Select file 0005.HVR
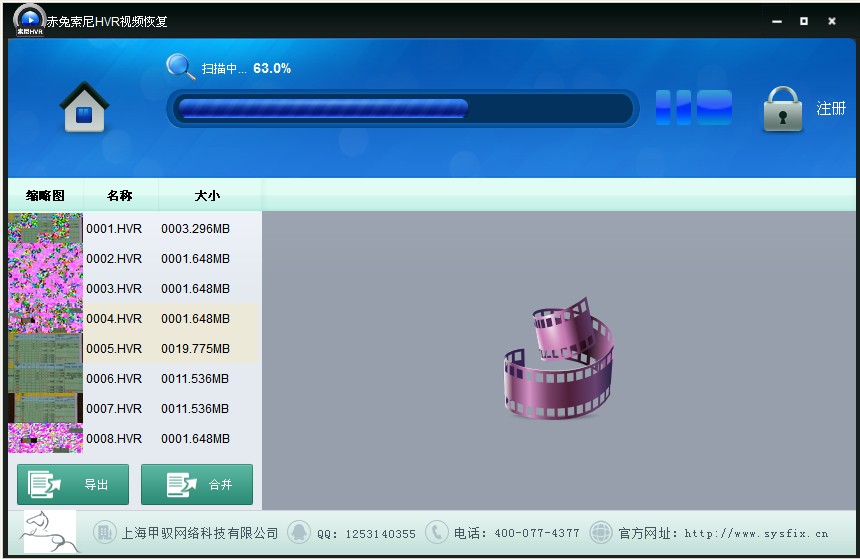 114,349
